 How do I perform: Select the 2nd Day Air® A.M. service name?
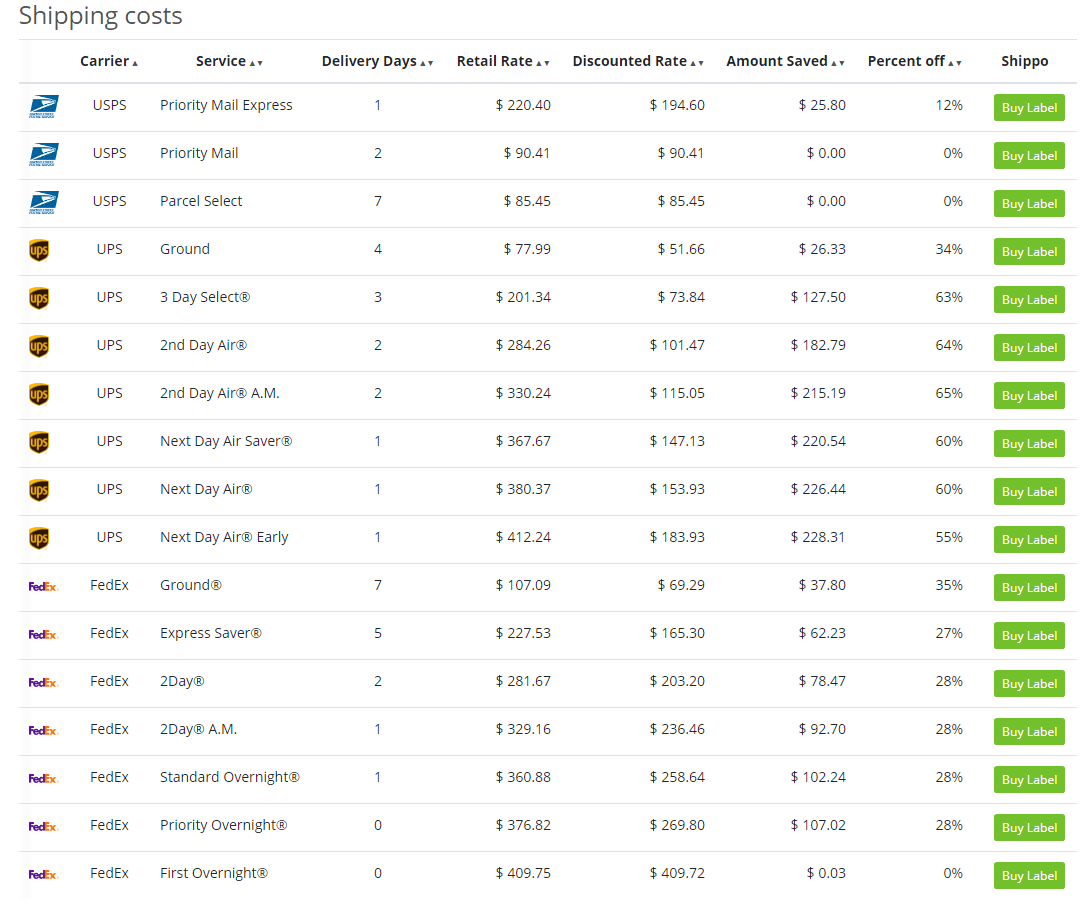219,393
